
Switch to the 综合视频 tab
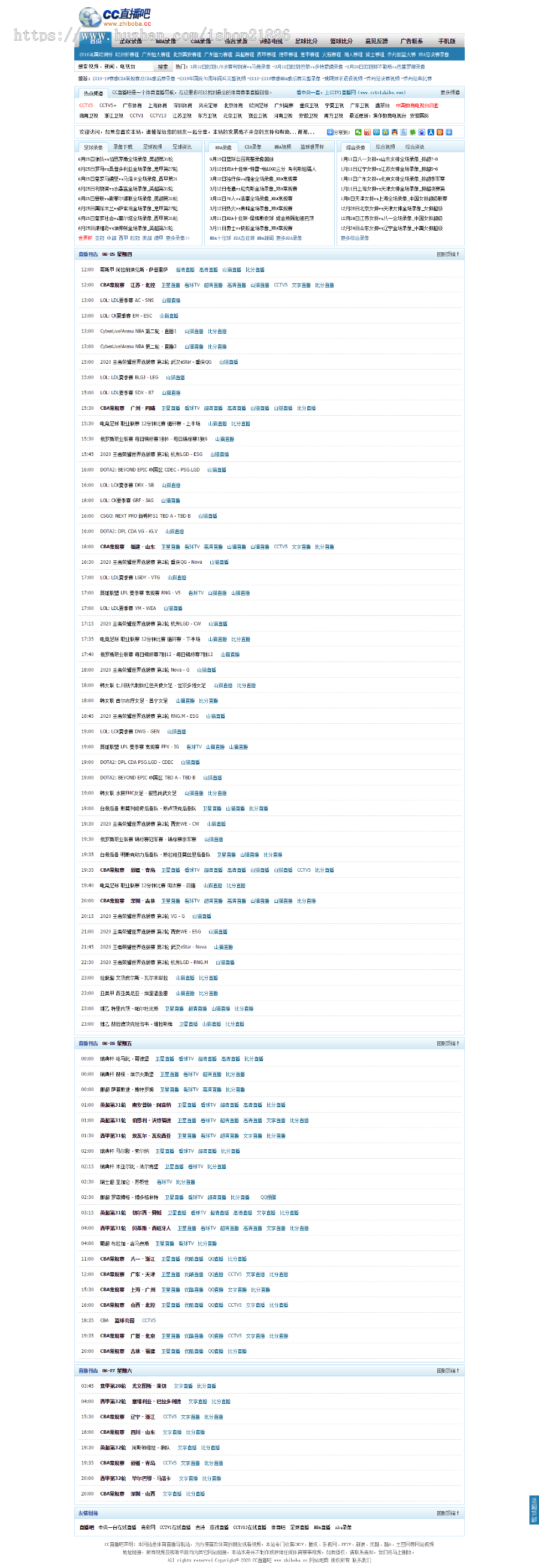click(385, 147)
